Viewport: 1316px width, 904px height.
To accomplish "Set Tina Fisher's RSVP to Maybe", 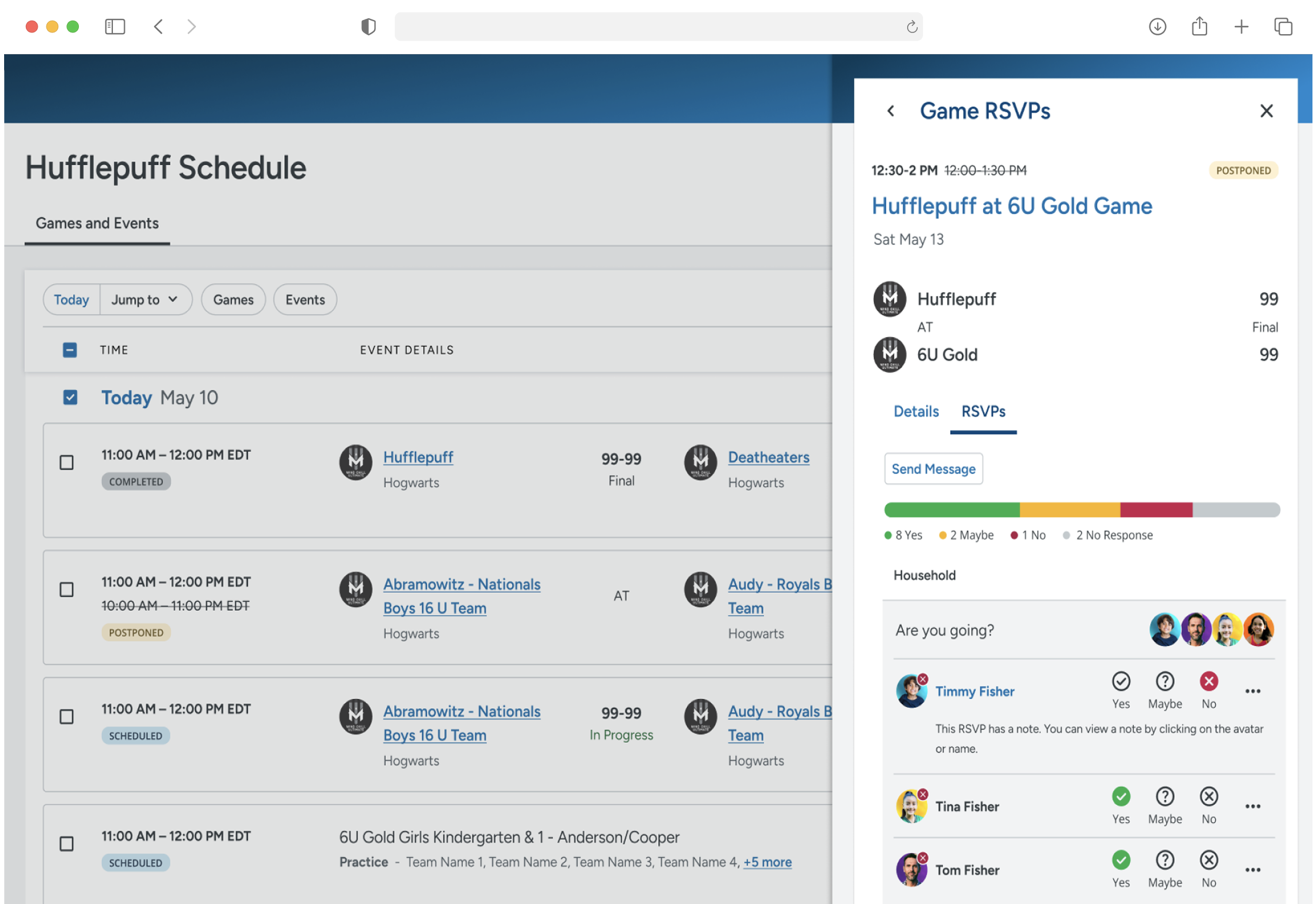I will coord(1164,797).
